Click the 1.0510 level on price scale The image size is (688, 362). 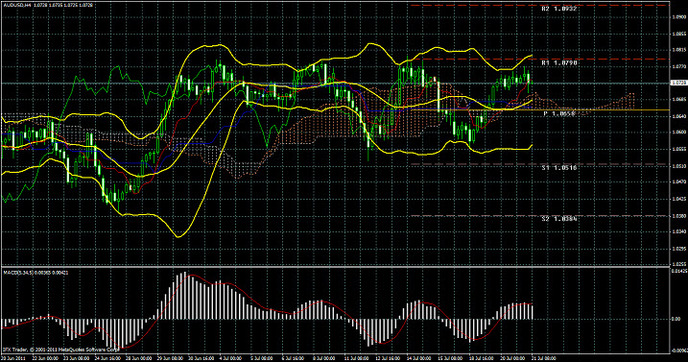pyautogui.click(x=679, y=166)
